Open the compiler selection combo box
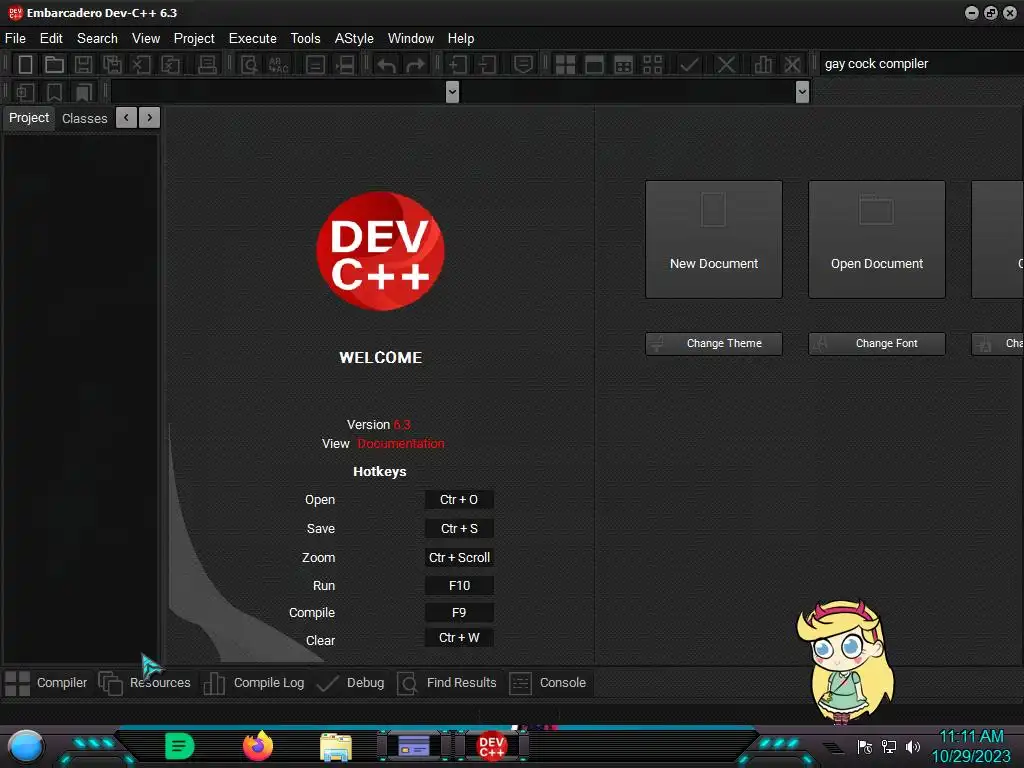This screenshot has height=768, width=1024. tap(921, 64)
